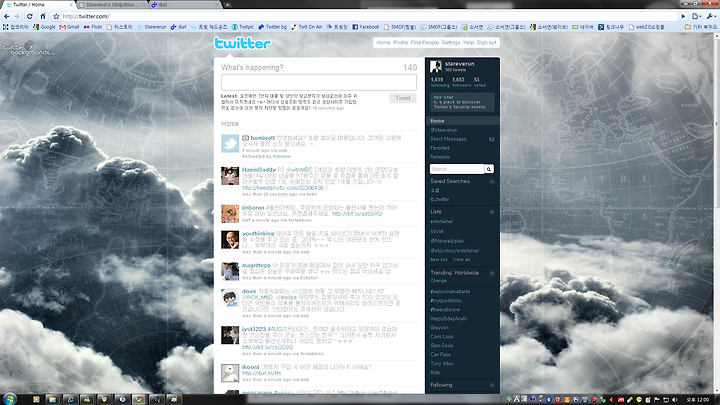Switch to the Stareverun's Ubiquitous tab
The image size is (720, 405).
(112, 5)
